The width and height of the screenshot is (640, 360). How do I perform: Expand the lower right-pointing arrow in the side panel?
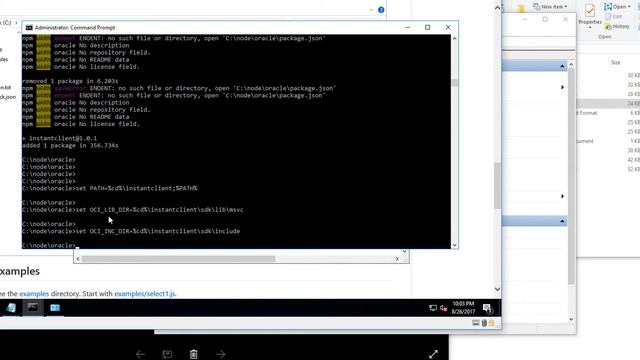pos(562,196)
